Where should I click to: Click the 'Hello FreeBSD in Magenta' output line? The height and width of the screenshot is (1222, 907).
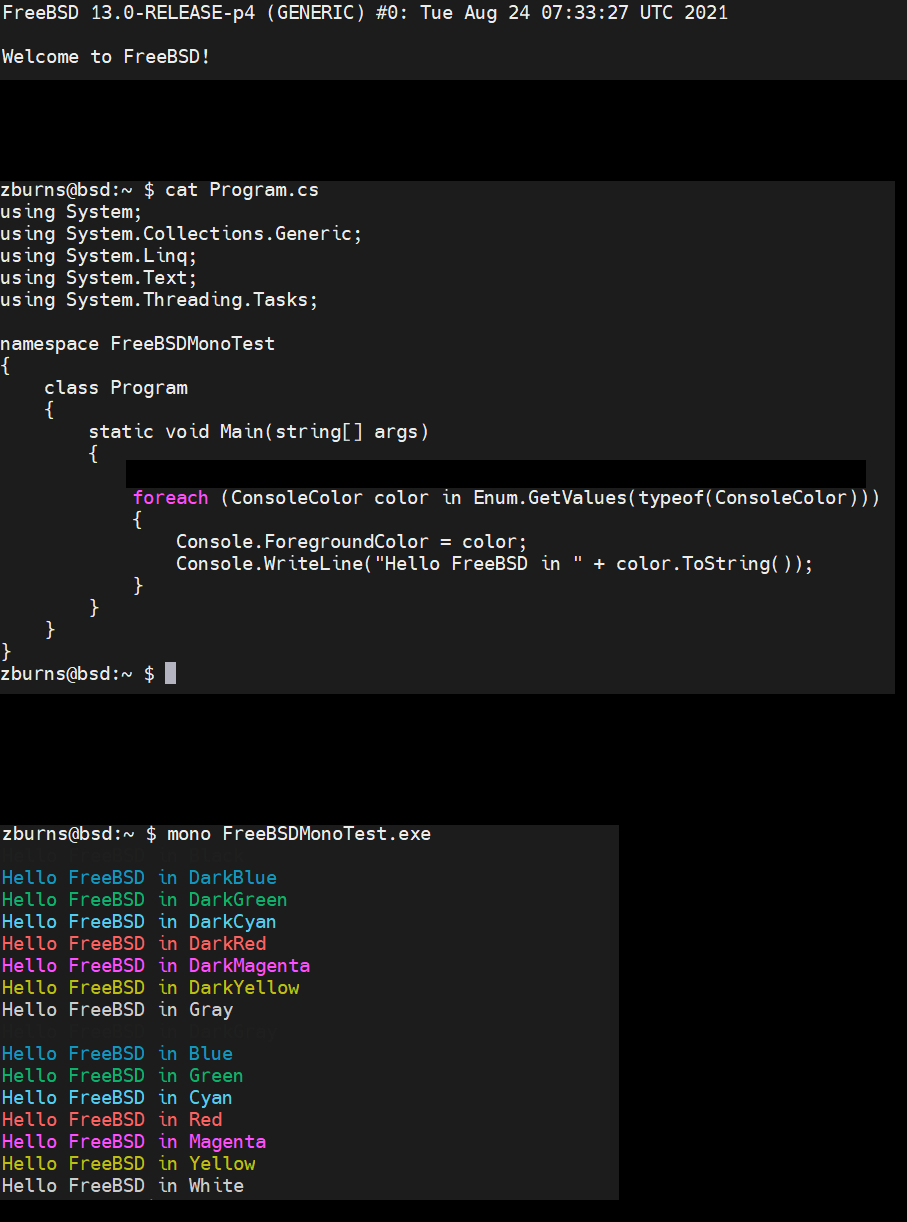click(x=134, y=1142)
